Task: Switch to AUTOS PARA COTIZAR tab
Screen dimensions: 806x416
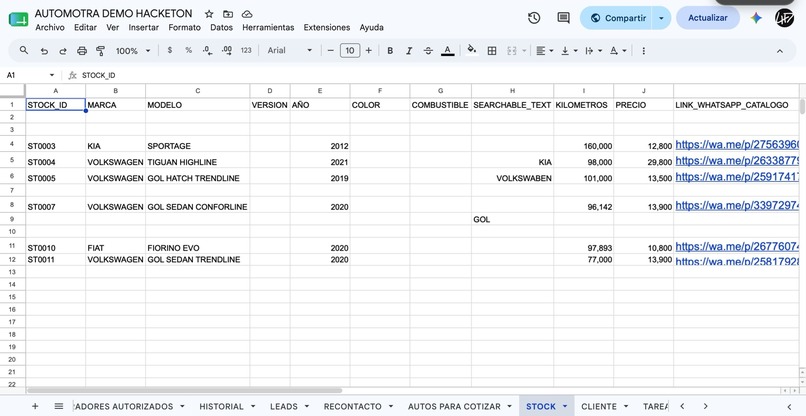Action: coord(454,406)
